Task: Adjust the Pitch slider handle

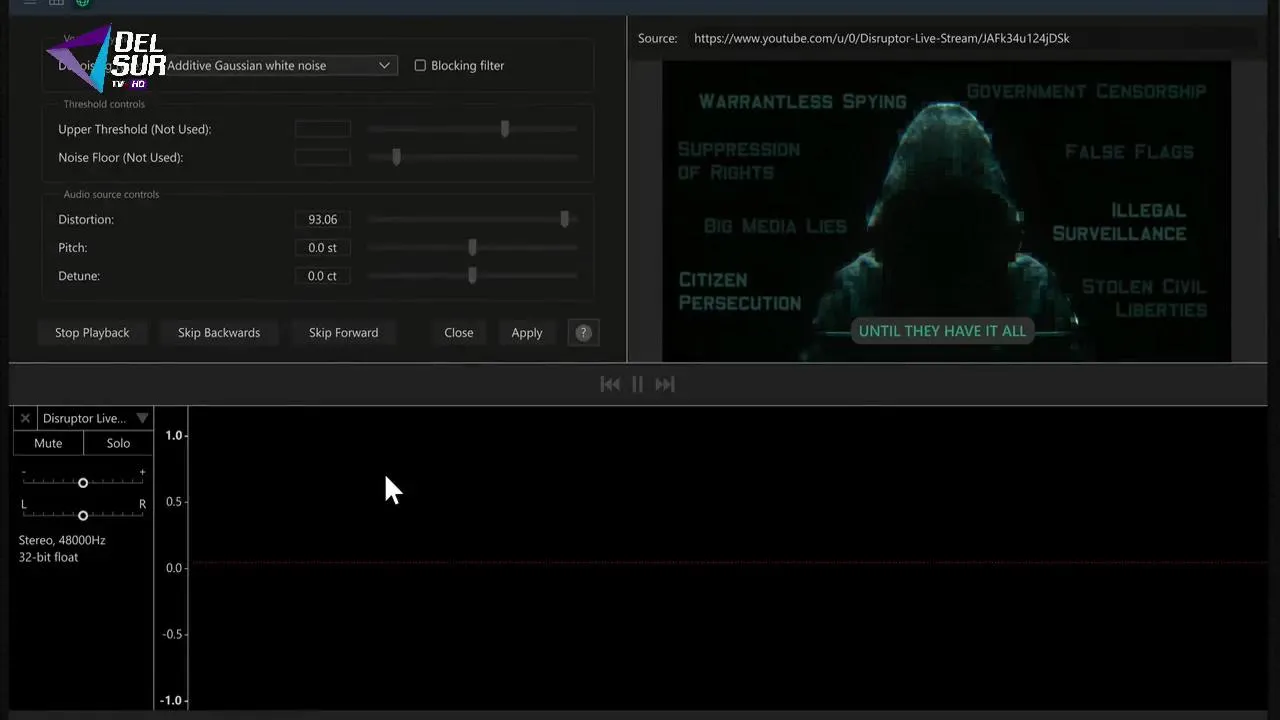Action: [473, 247]
